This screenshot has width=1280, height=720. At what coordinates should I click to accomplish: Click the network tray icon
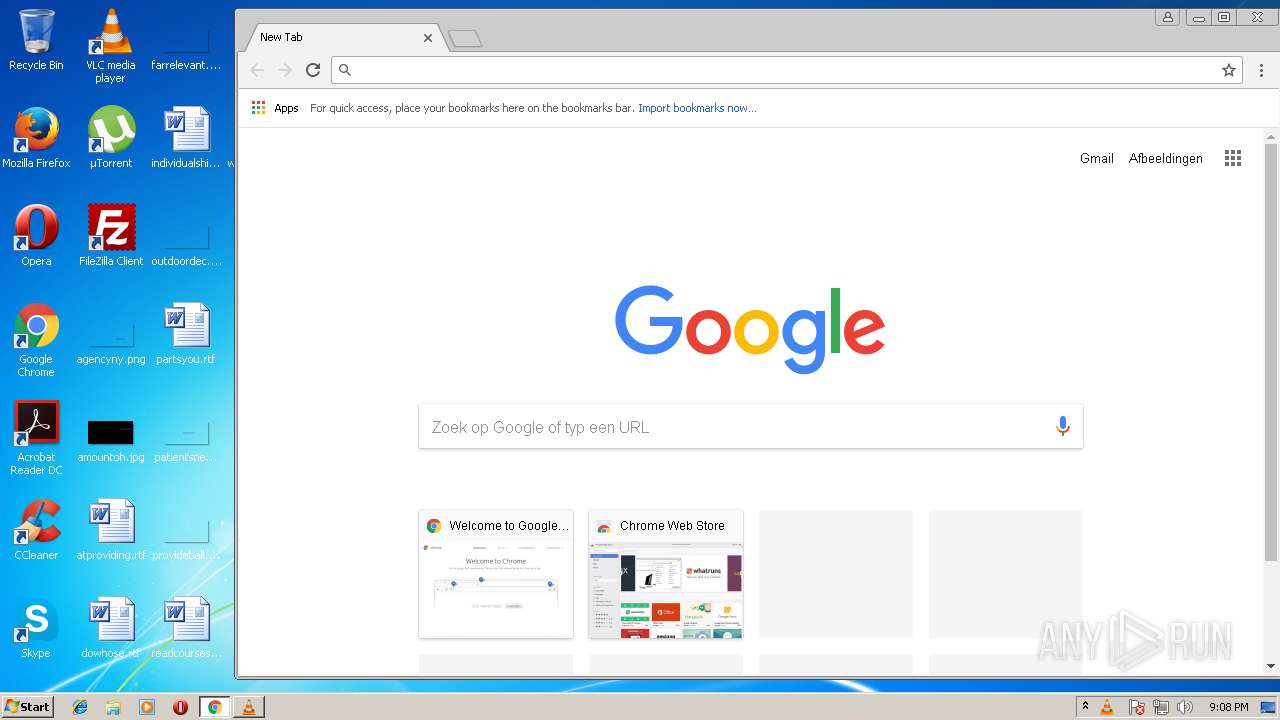click(x=1161, y=707)
